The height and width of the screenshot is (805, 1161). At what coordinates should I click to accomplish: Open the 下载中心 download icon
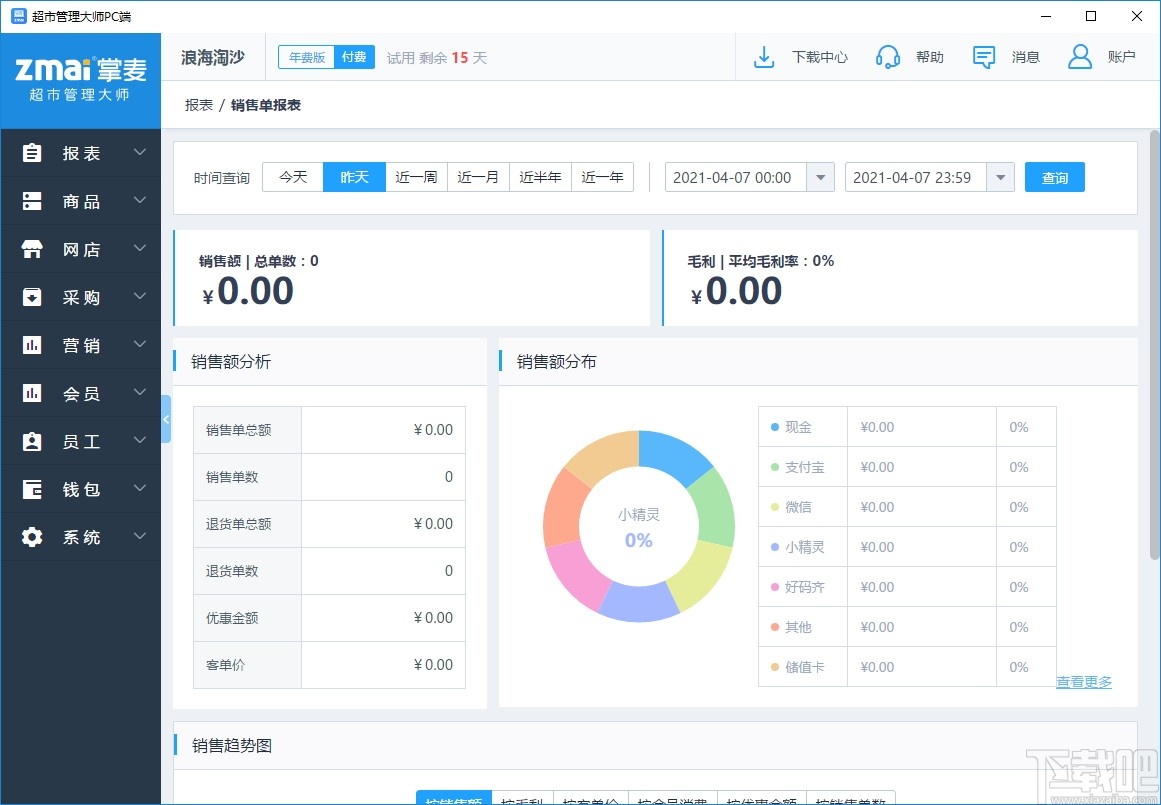764,56
